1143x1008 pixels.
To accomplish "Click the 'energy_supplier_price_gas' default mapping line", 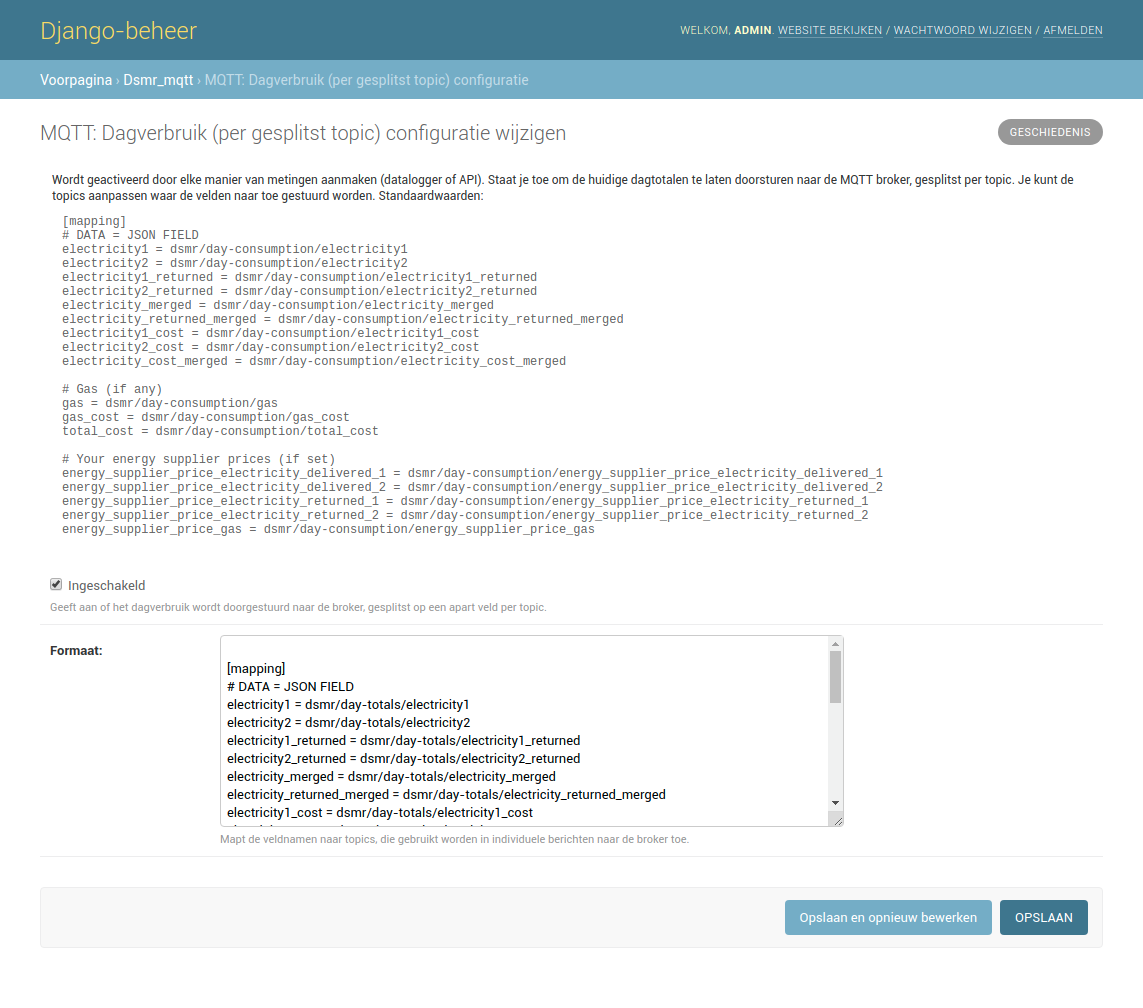I will point(328,529).
